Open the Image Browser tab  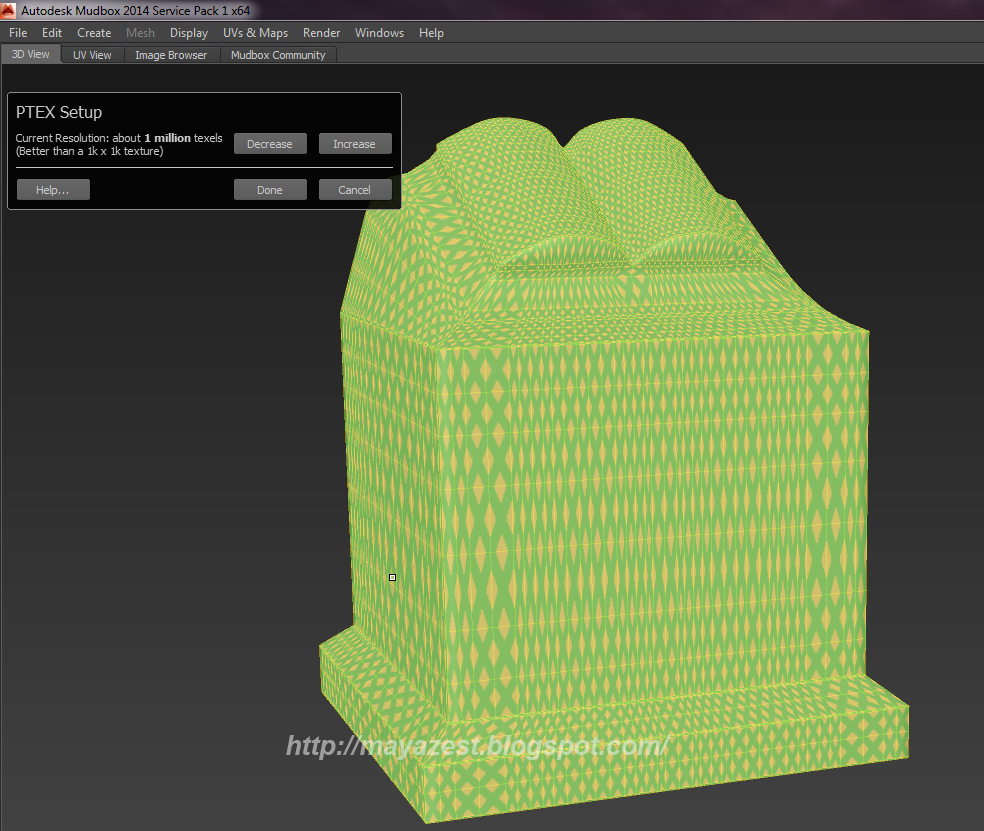[170, 55]
